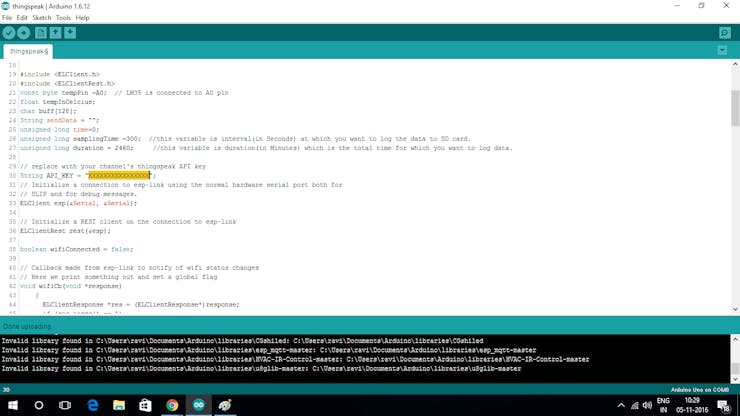Open the Action Center notifications icon

coord(723,405)
